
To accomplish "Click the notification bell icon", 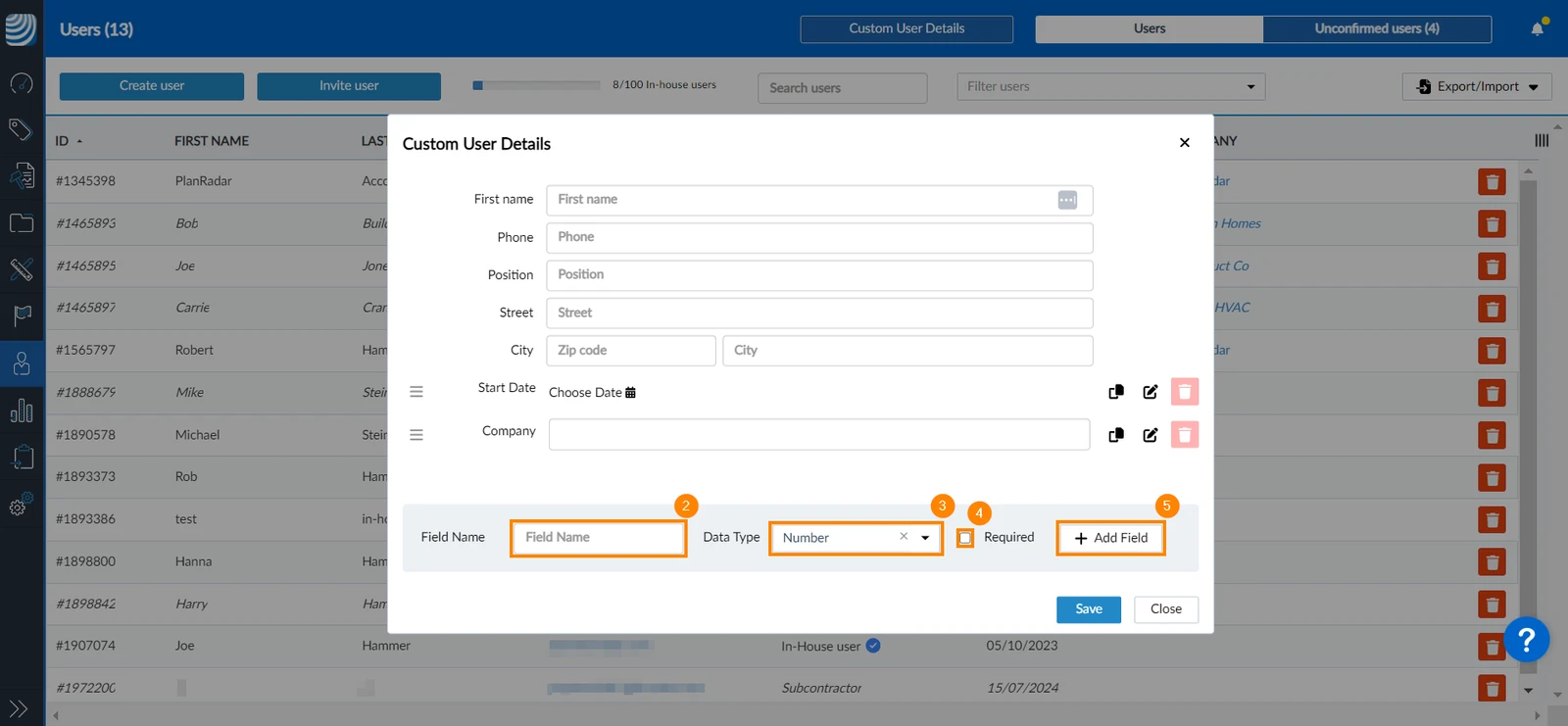I will point(1537,28).
